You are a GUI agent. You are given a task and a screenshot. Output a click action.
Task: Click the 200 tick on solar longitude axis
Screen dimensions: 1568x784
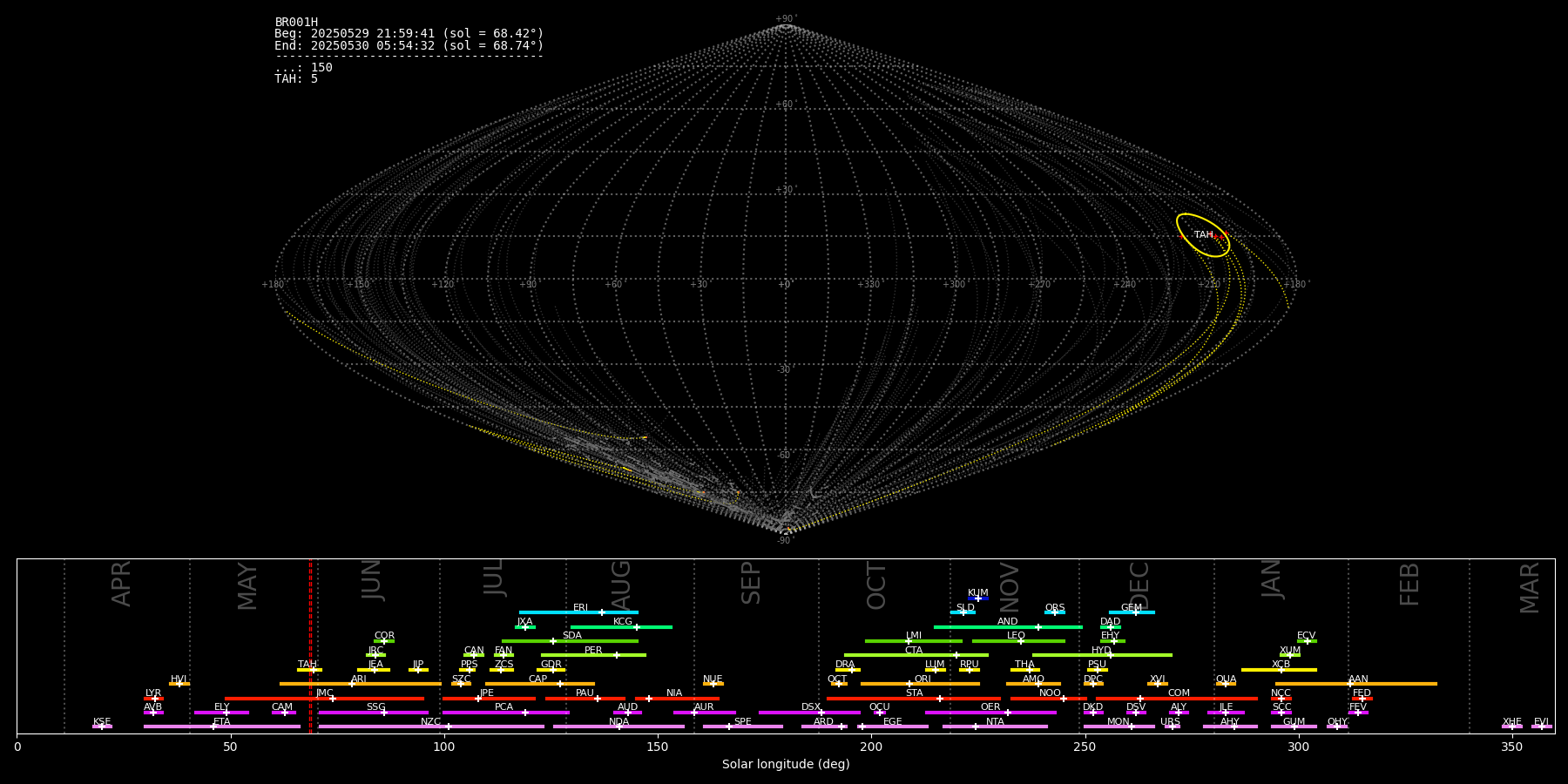[x=871, y=747]
